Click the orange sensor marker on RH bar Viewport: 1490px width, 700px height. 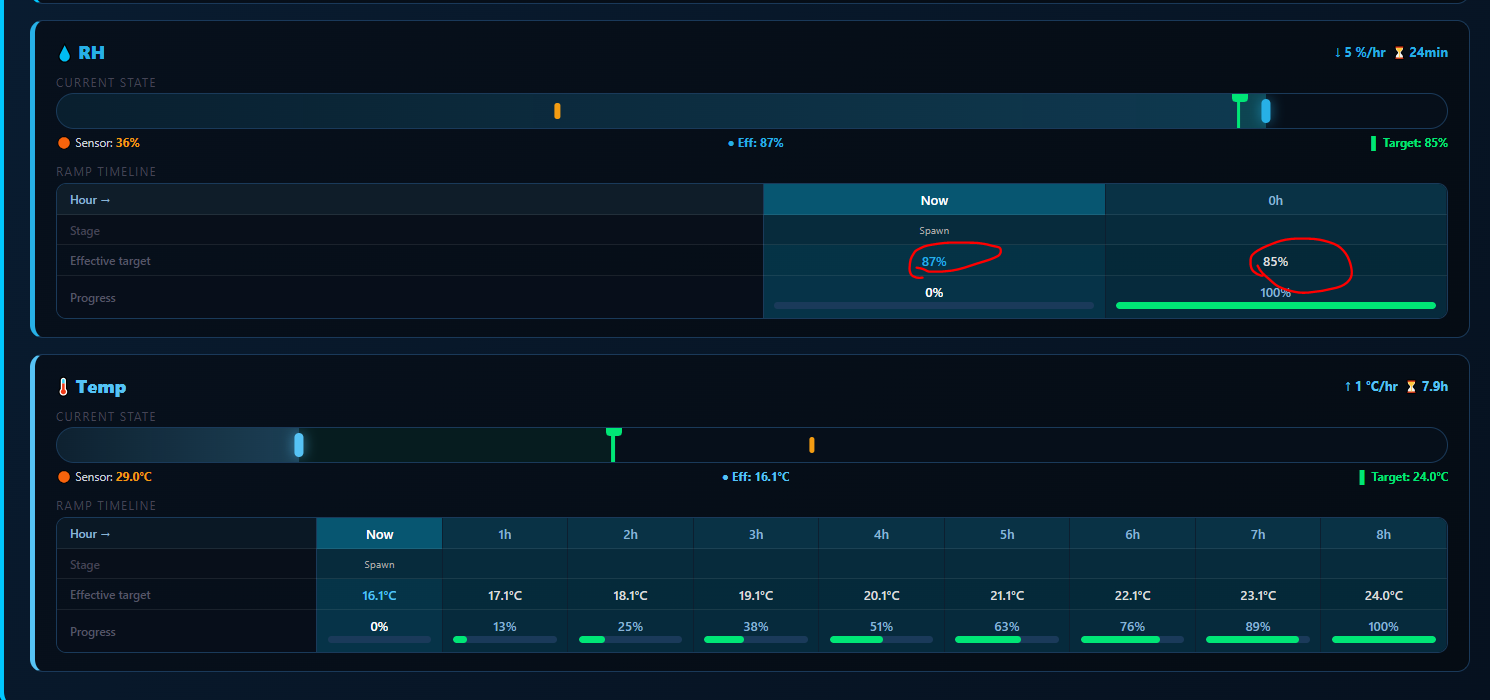[557, 111]
